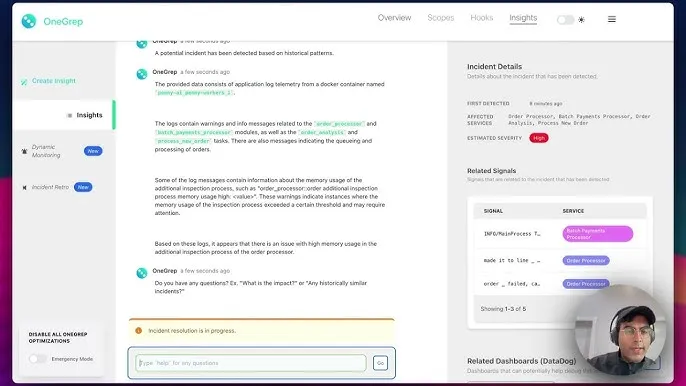Click the Insights list icon in sidebar
Viewport: 686px width, 386px height.
pos(69,116)
